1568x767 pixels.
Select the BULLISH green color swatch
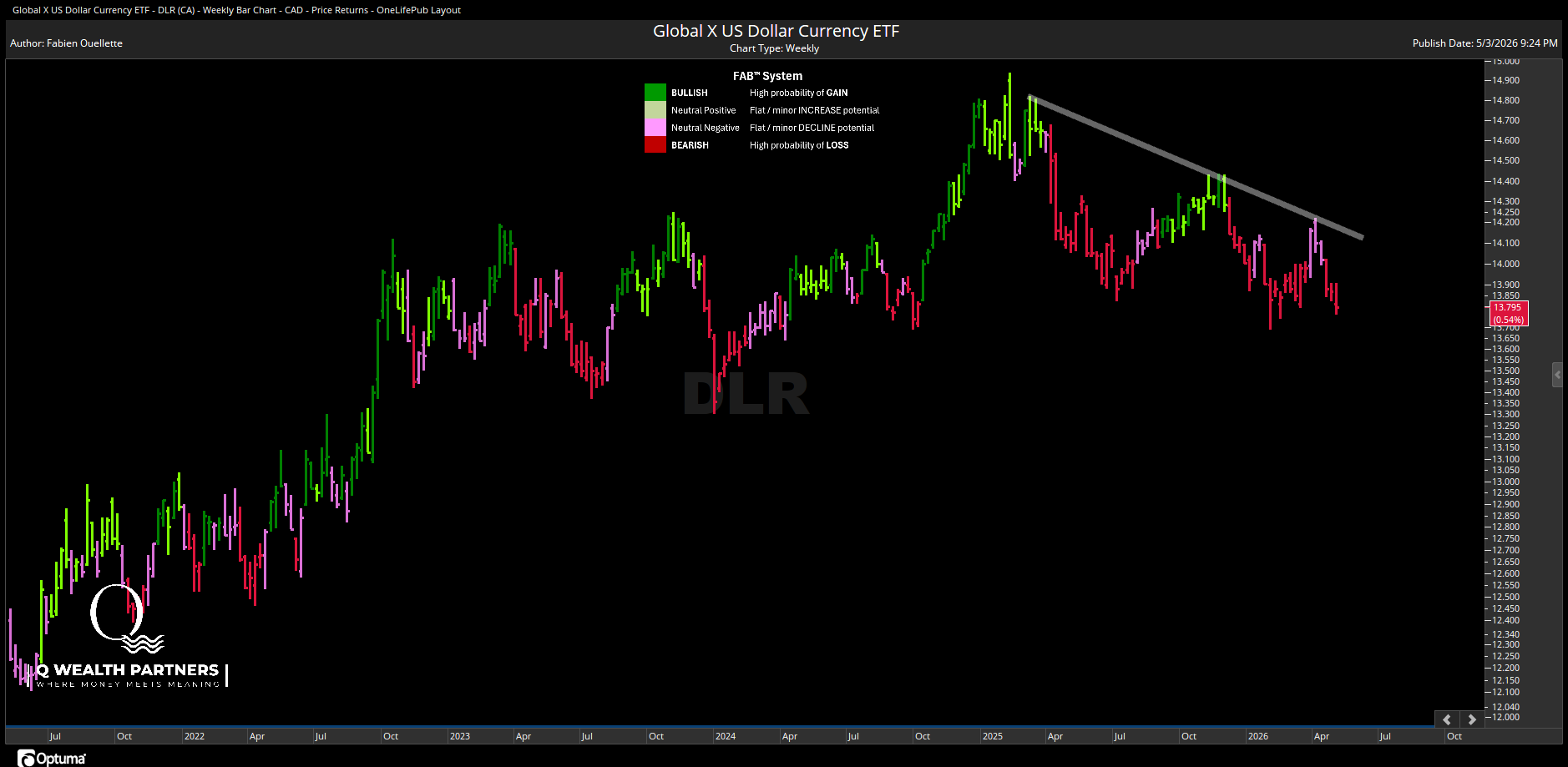click(x=655, y=93)
